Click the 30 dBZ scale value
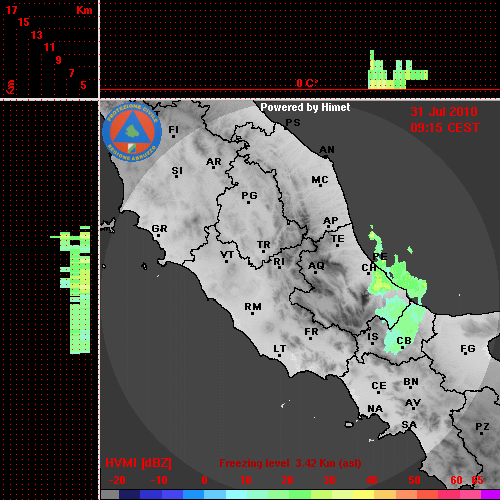The image size is (500, 500). coord(329,480)
